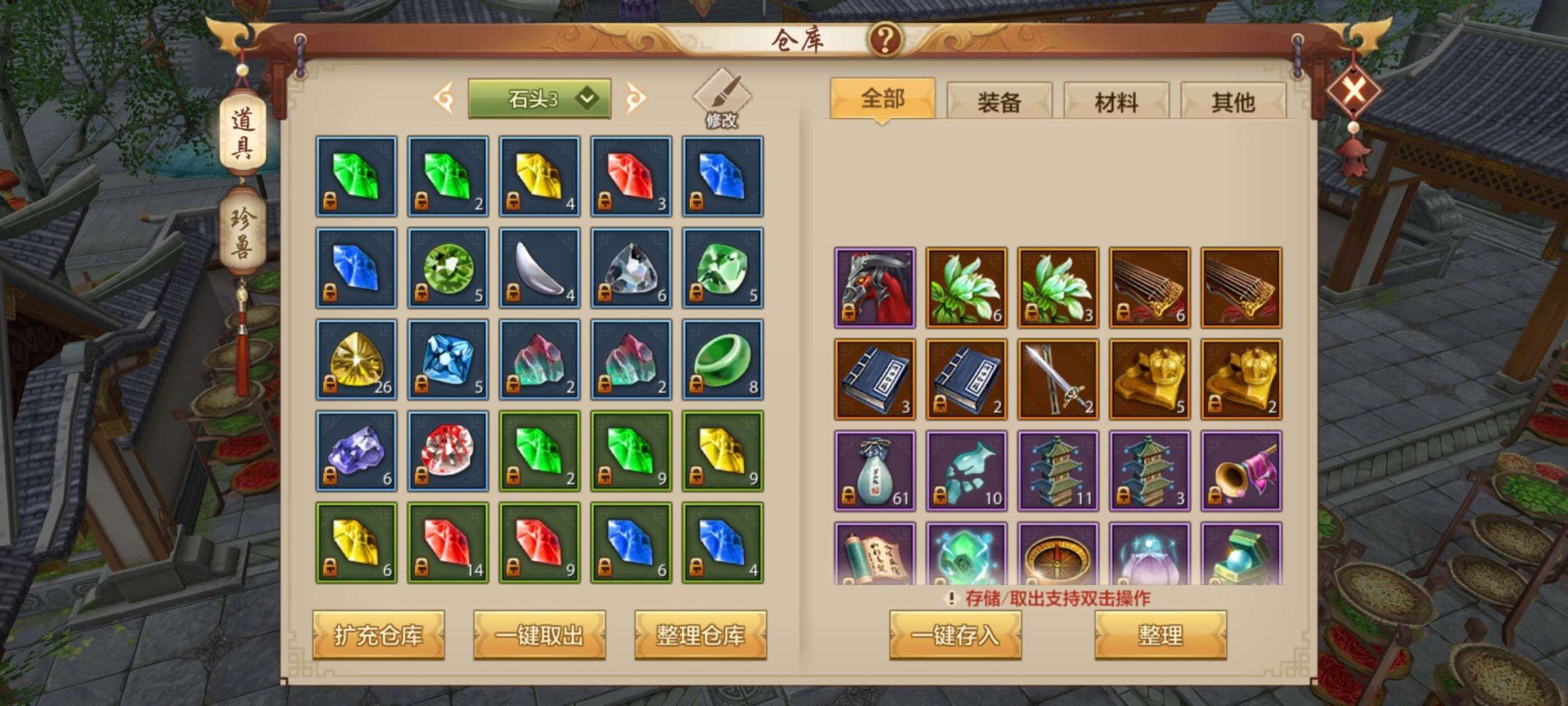
Task: Click the 扩充仓库 button
Action: [x=379, y=635]
